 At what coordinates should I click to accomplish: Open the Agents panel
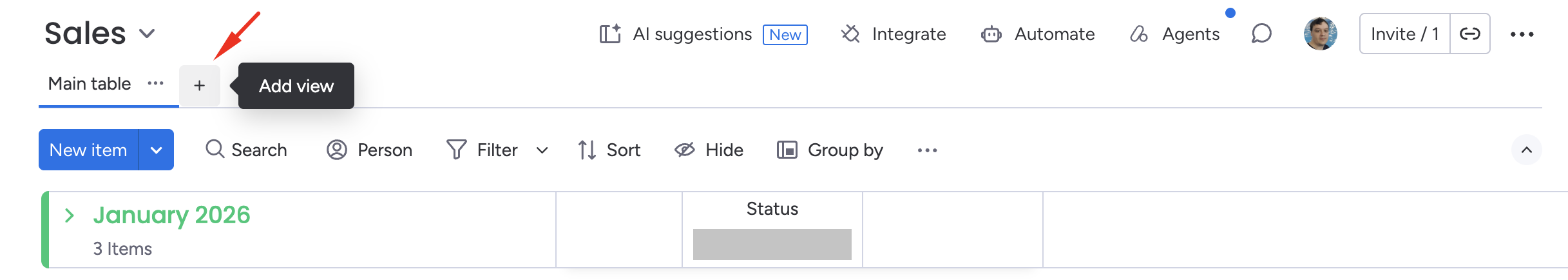click(x=1175, y=34)
